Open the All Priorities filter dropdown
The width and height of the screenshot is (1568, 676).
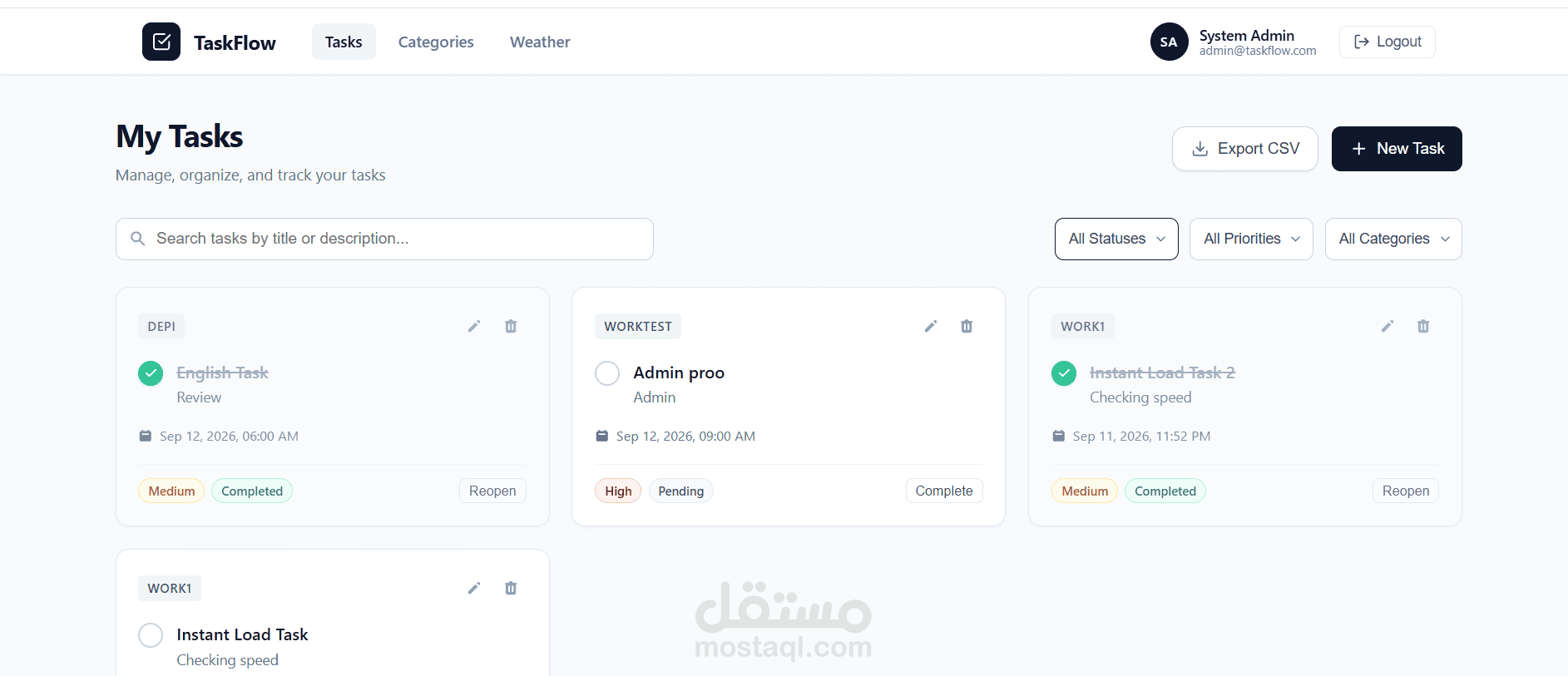click(x=1251, y=239)
